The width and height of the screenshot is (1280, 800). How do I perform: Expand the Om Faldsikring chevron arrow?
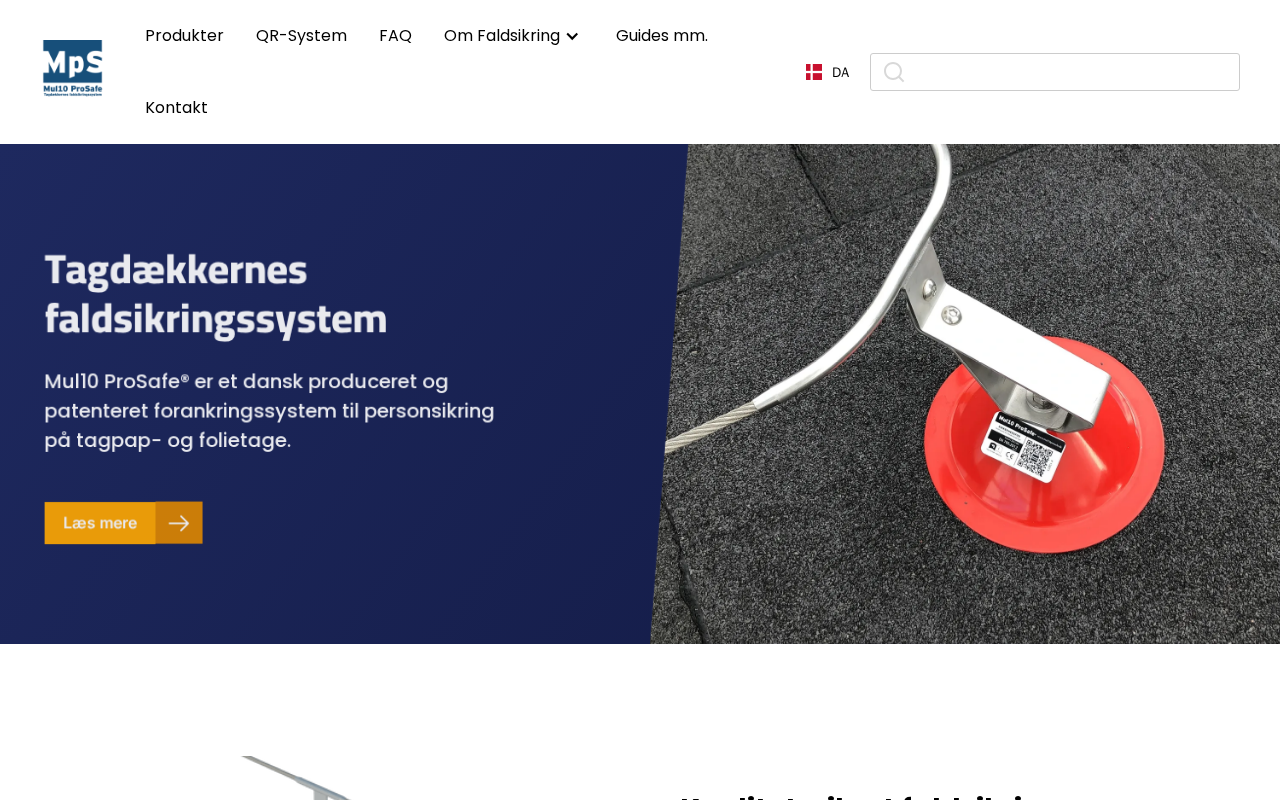[572, 36]
